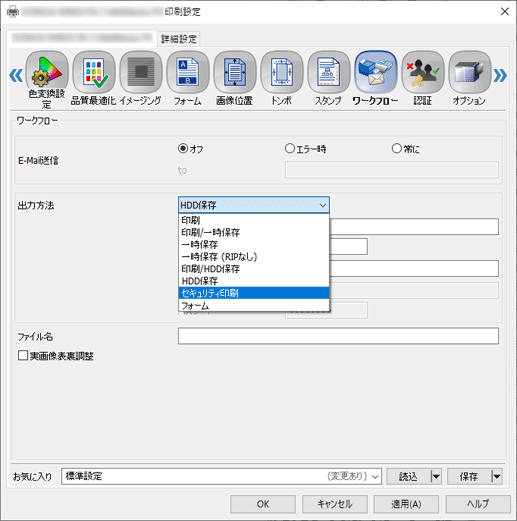Select the スタンプ stamp icon

click(x=329, y=72)
